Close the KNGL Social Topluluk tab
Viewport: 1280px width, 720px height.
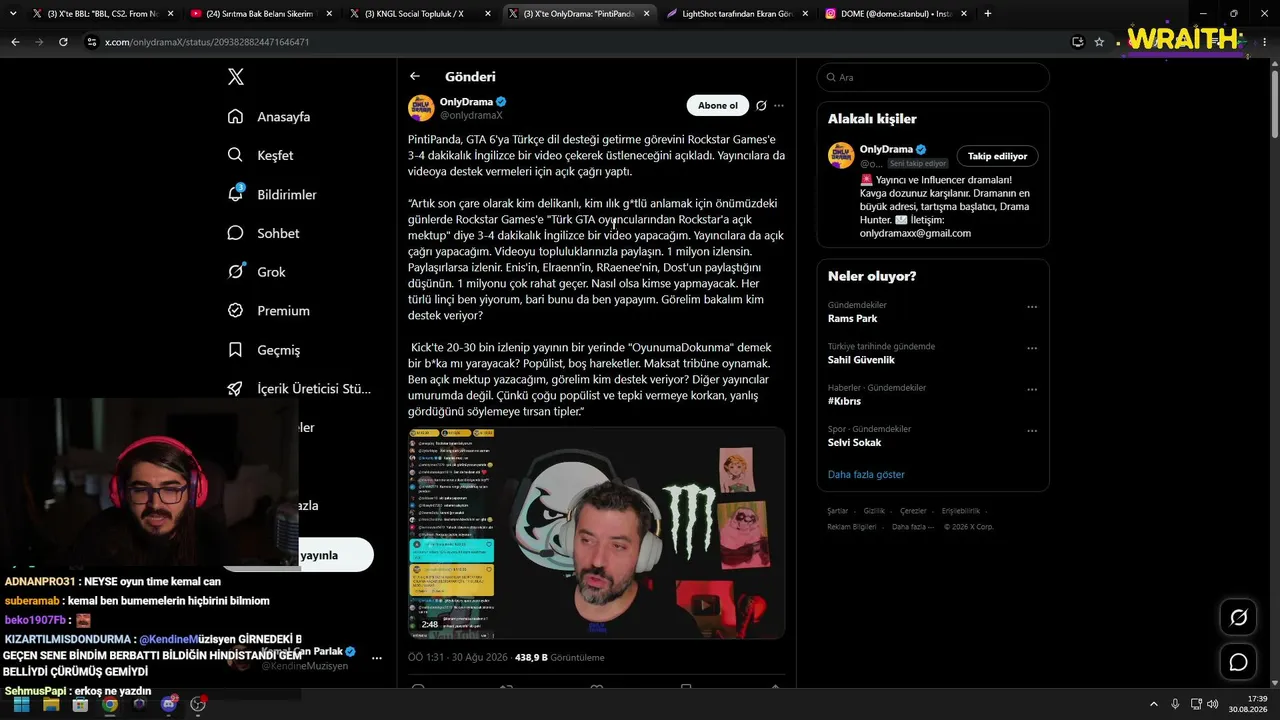point(488,14)
